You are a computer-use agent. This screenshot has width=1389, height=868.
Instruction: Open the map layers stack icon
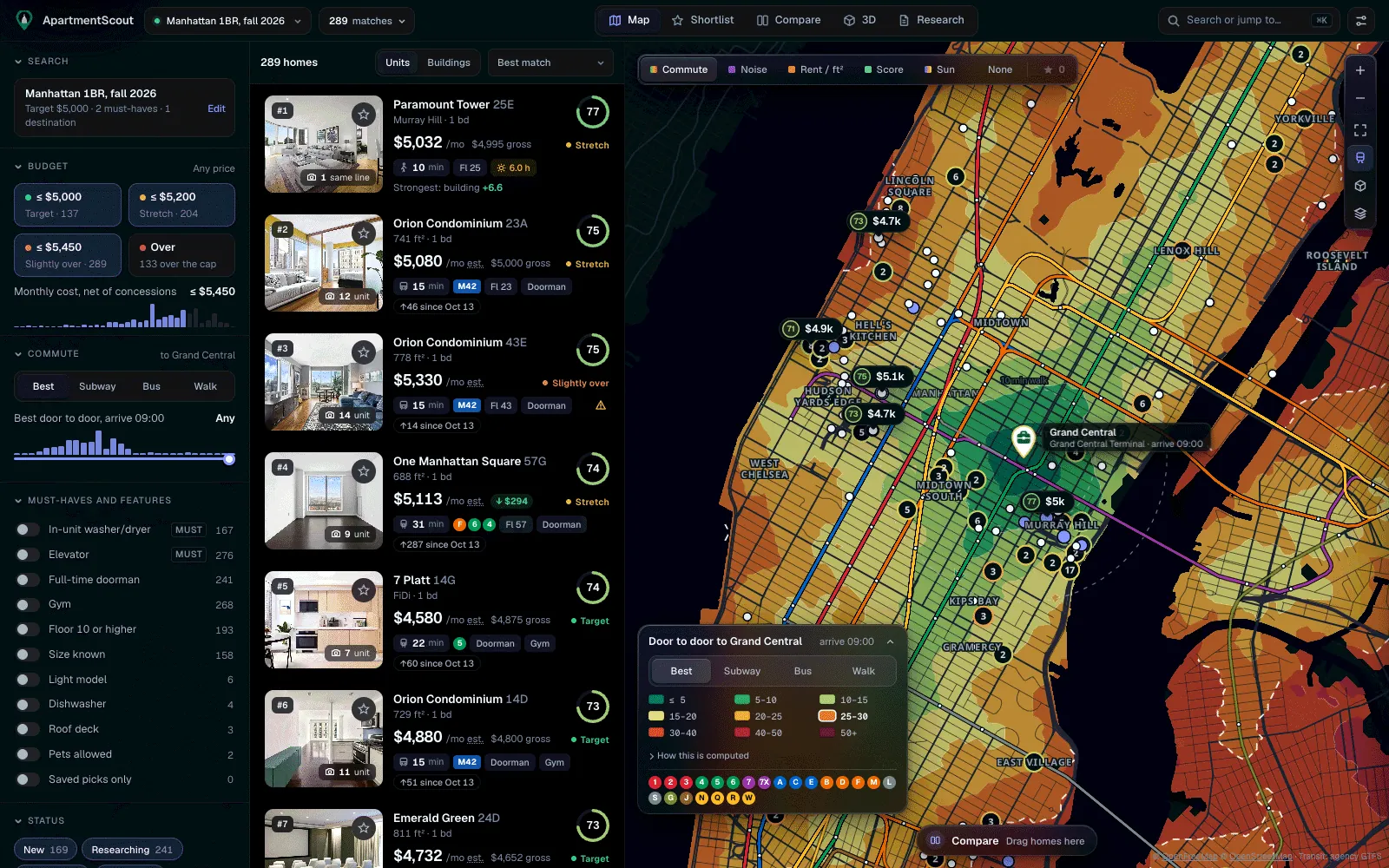point(1360,214)
